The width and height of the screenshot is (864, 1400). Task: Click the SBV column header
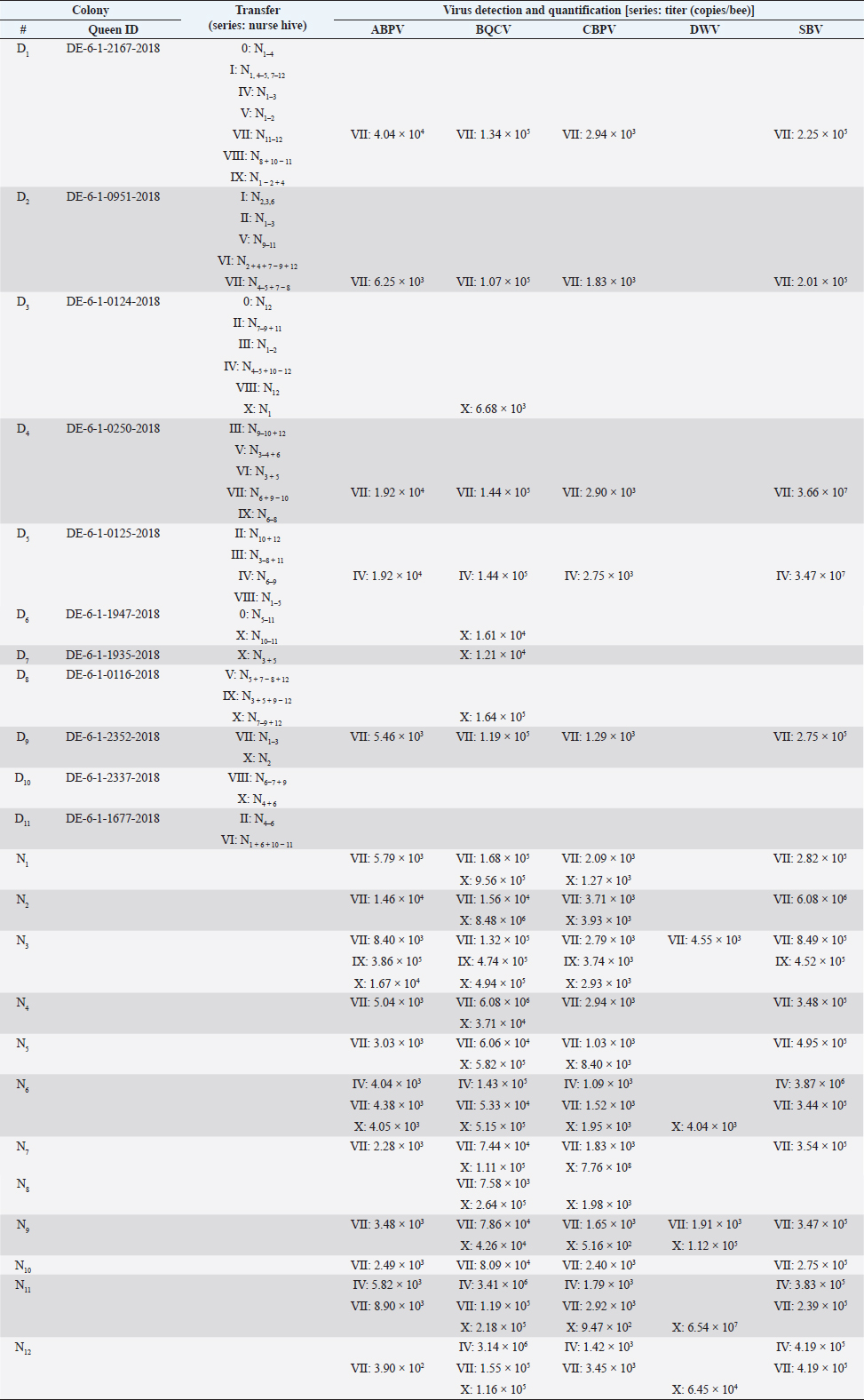tap(810, 29)
